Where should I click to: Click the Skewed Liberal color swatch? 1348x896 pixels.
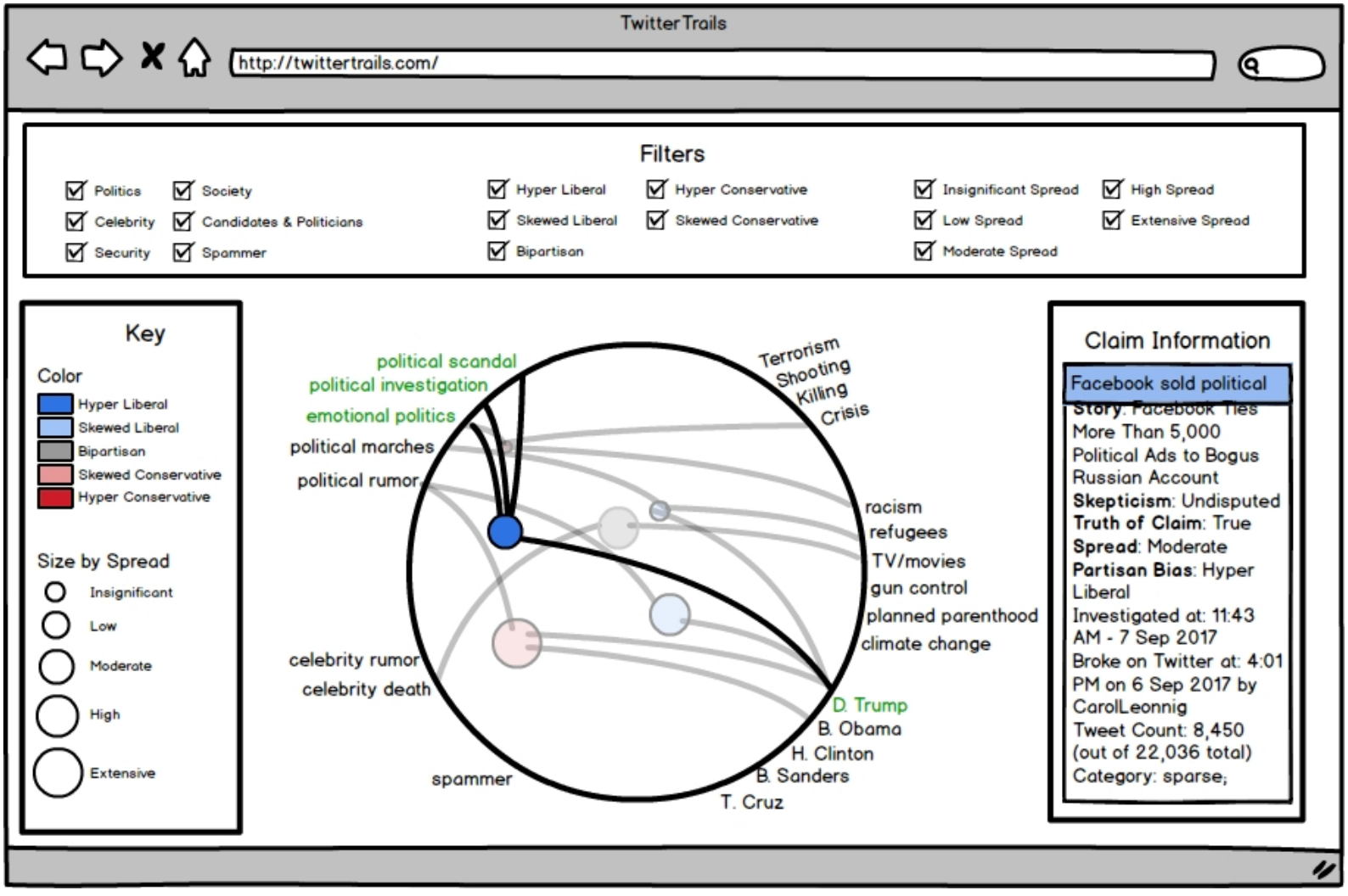[x=55, y=427]
